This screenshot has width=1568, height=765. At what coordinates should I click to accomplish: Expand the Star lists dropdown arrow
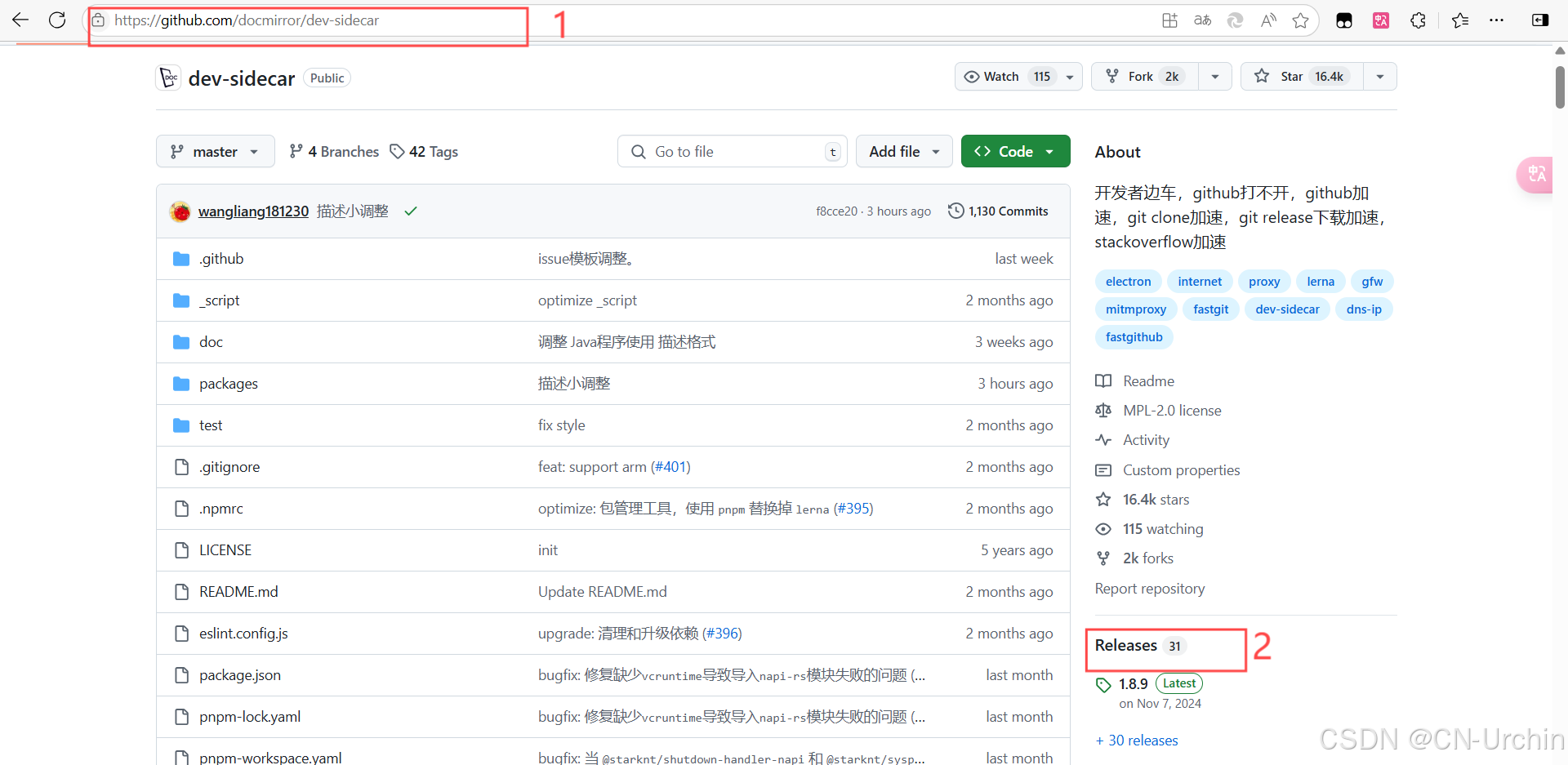(1380, 77)
